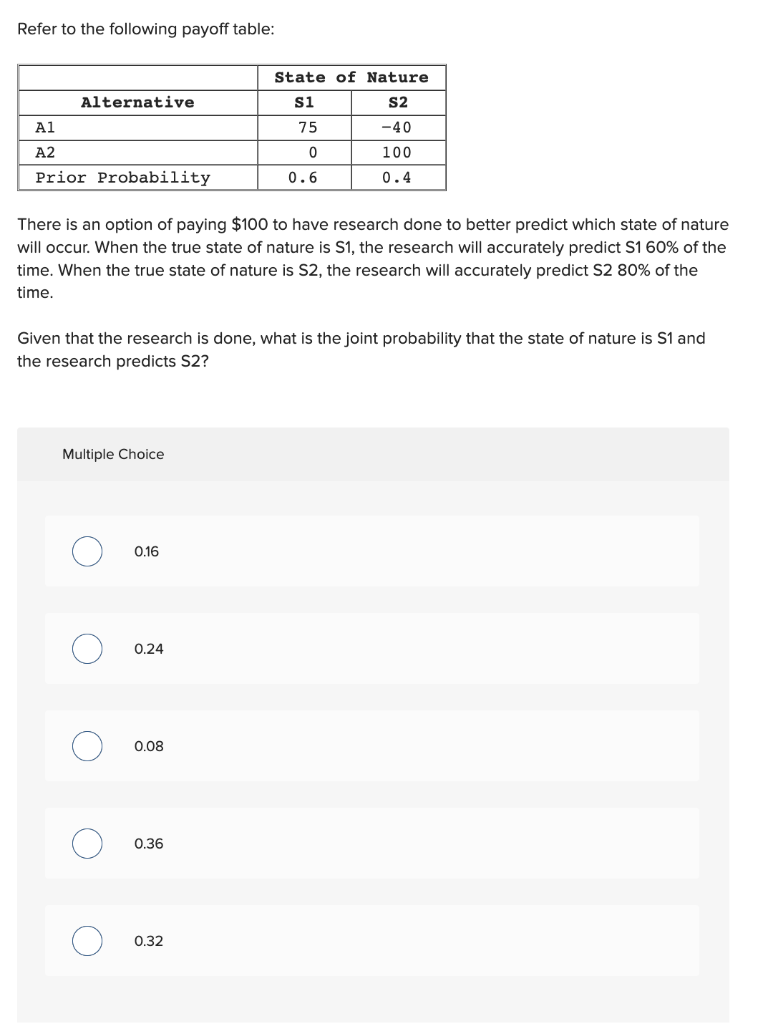763x1024 pixels.
Task: Select the radio button for 0.36
Action: point(86,843)
